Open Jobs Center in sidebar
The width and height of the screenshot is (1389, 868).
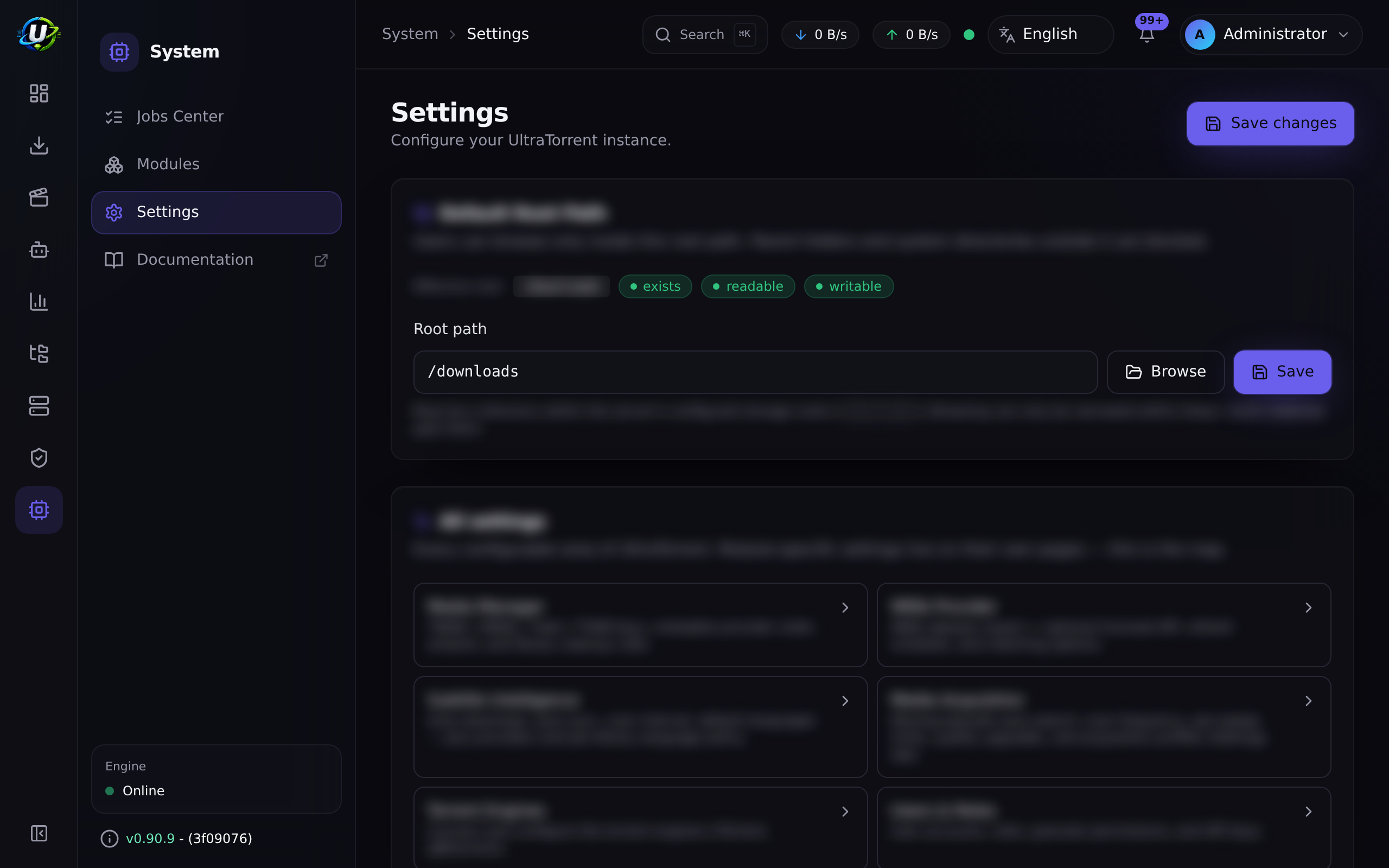point(216,117)
